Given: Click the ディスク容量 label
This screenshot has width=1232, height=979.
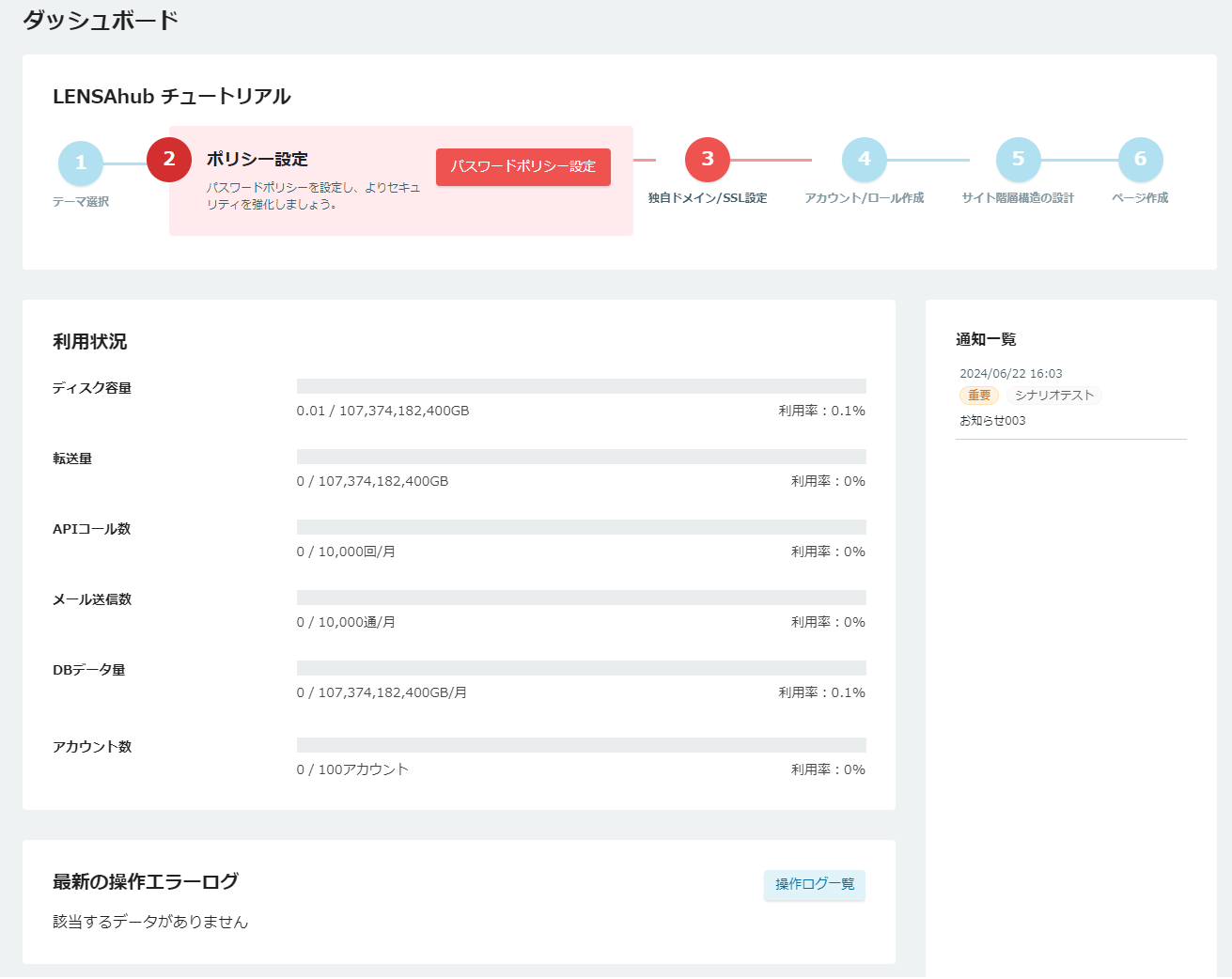Looking at the screenshot, I should pos(92,388).
